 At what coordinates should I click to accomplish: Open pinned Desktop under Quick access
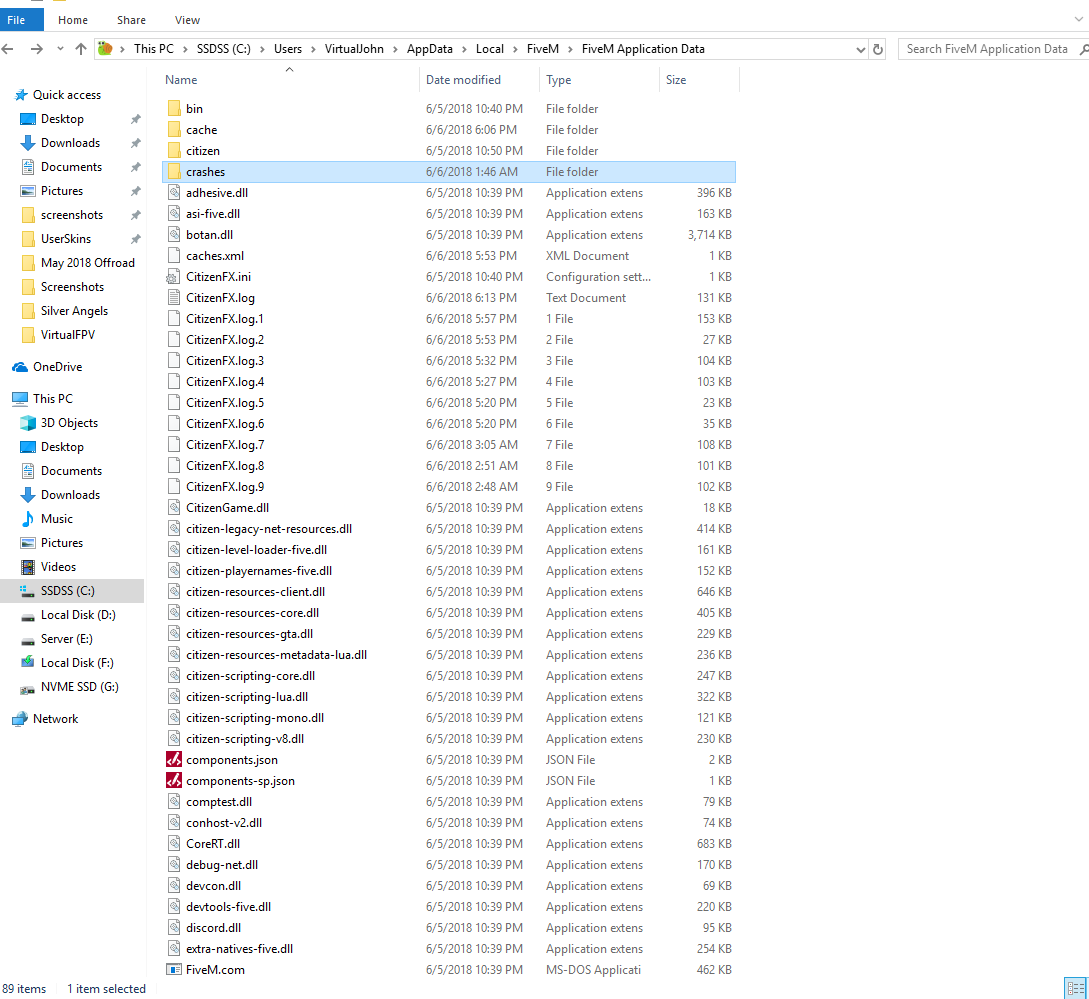(x=62, y=119)
